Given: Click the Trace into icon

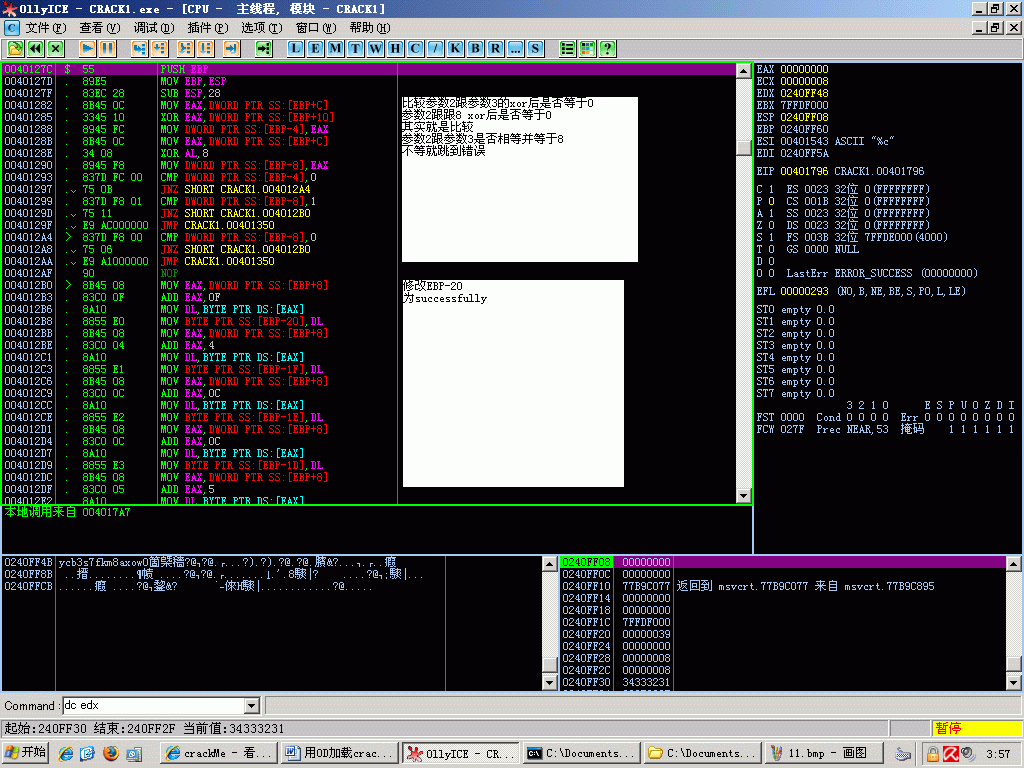Looking at the screenshot, I should (185, 48).
